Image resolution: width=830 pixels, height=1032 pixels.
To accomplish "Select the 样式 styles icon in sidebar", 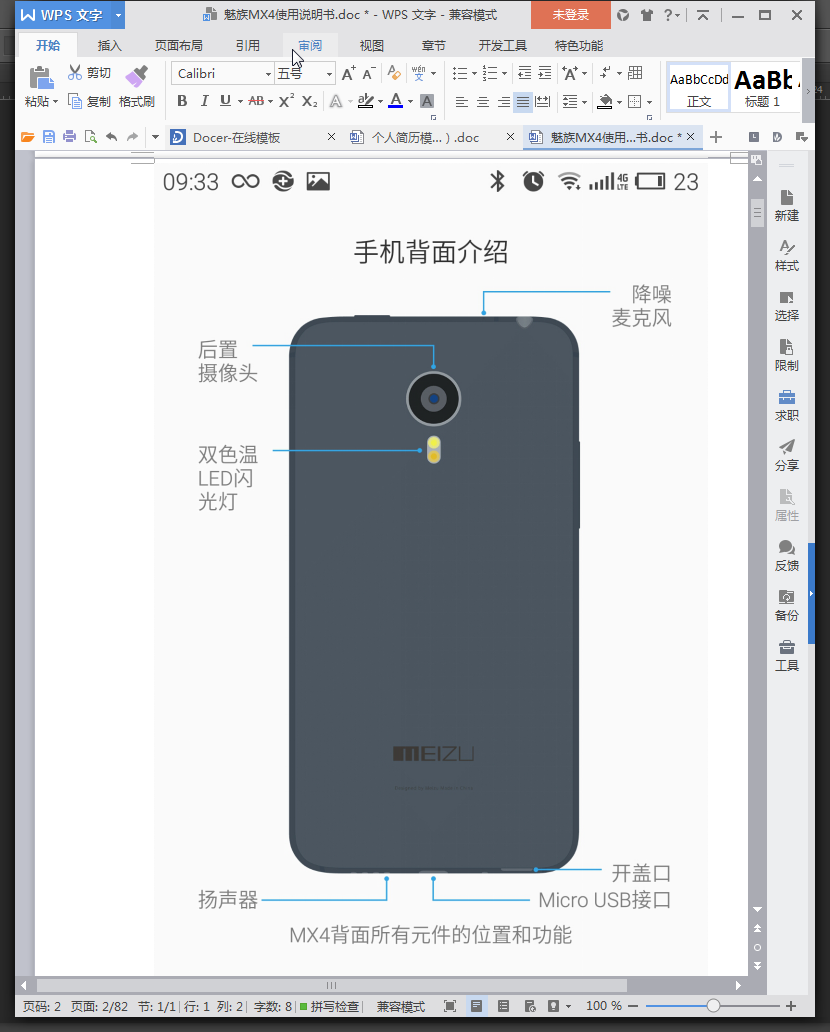I will click(x=786, y=256).
